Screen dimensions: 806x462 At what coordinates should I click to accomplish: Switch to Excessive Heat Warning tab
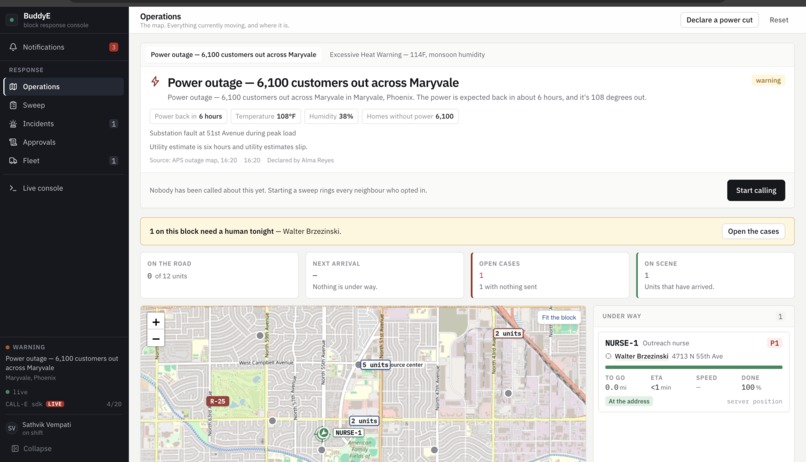tap(407, 54)
